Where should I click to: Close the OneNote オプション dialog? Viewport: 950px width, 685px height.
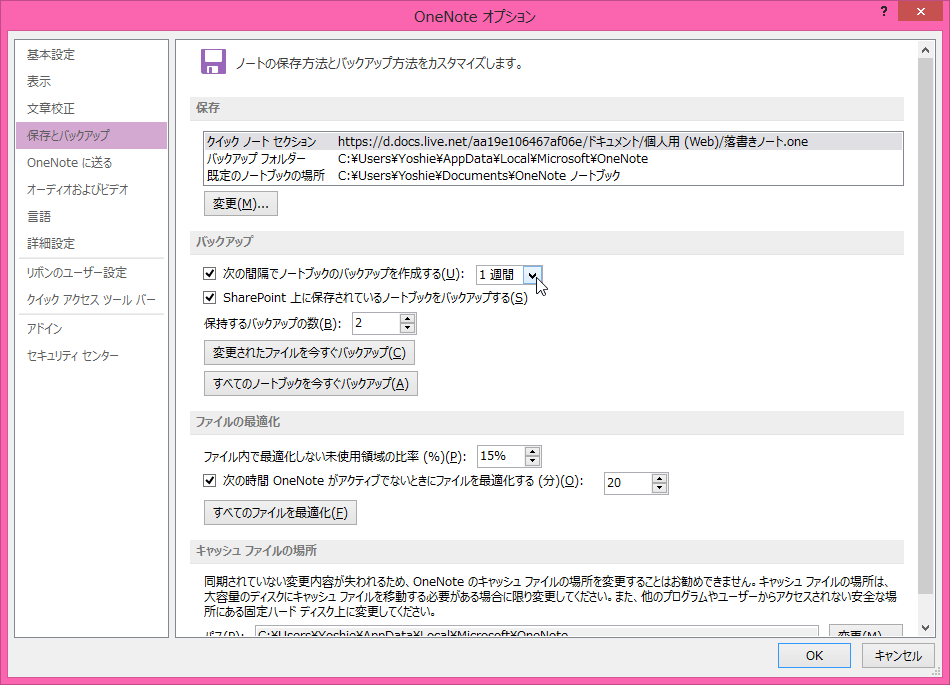[x=920, y=12]
